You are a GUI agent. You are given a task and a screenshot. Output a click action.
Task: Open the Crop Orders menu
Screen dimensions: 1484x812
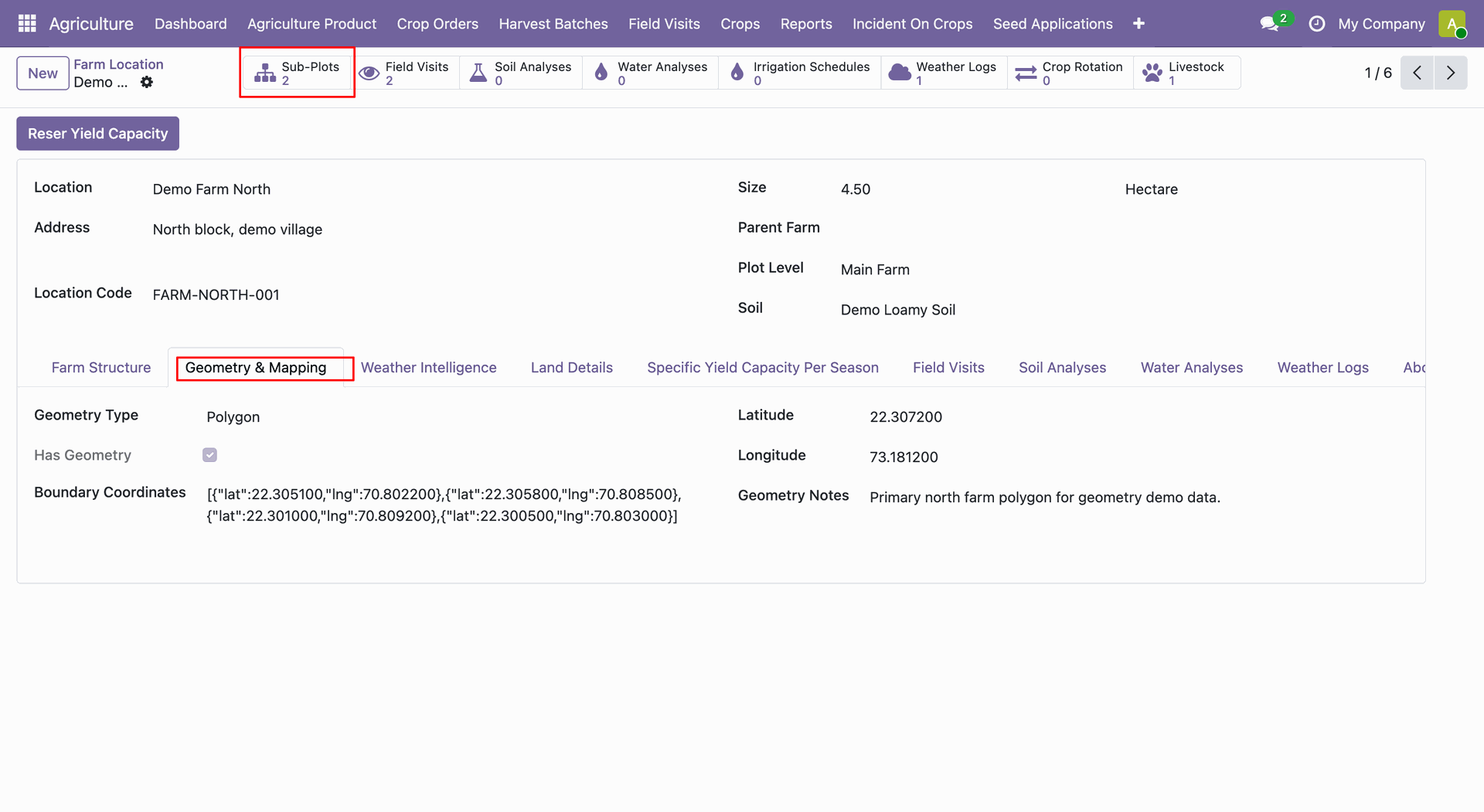click(x=437, y=24)
